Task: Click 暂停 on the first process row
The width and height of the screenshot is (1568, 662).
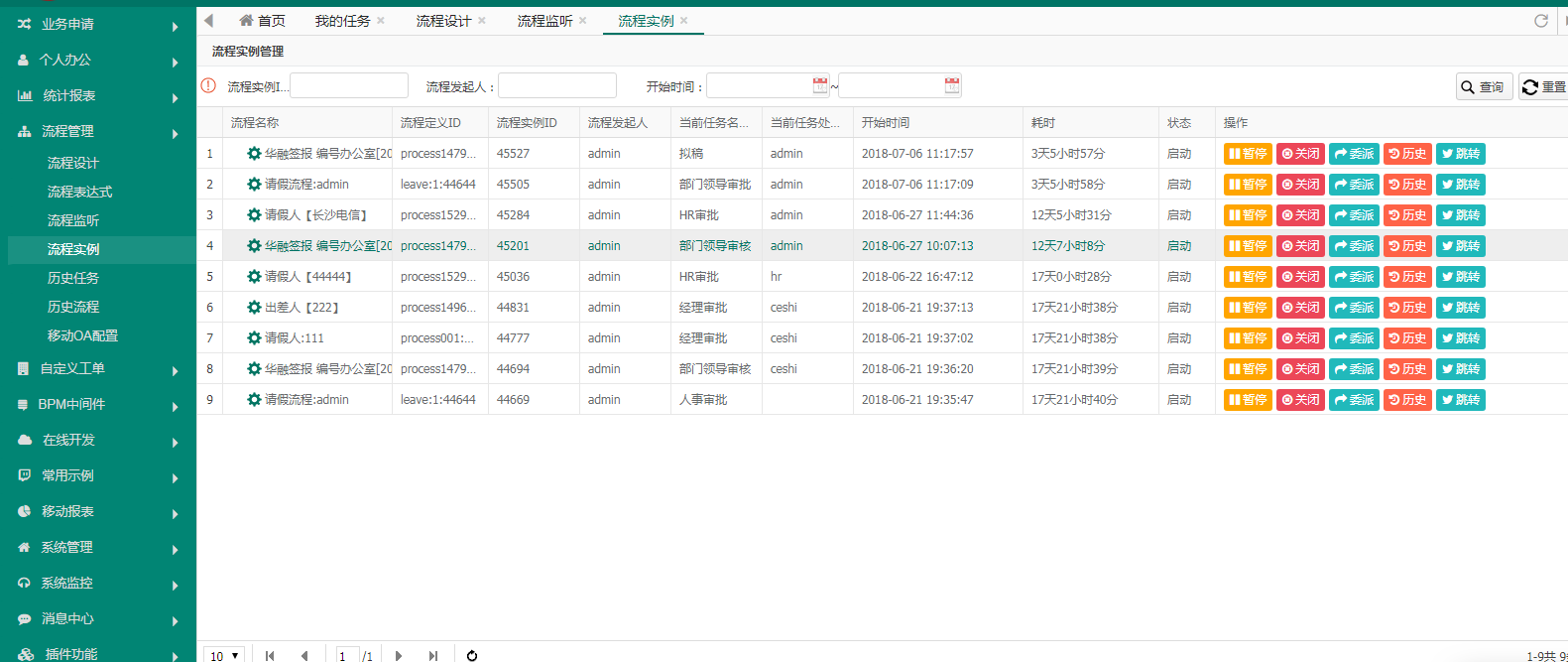Action: tap(1248, 154)
